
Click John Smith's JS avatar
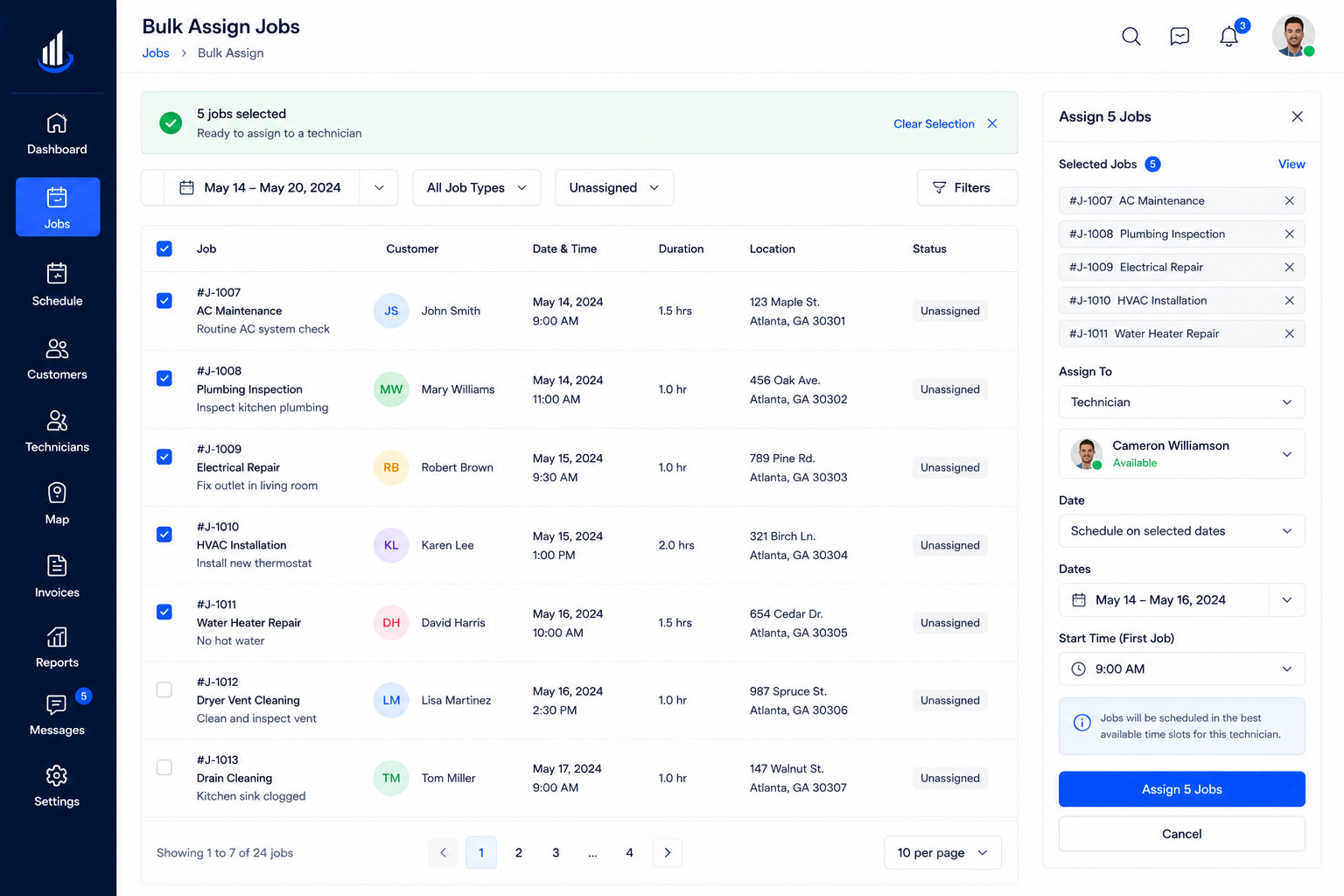(391, 311)
